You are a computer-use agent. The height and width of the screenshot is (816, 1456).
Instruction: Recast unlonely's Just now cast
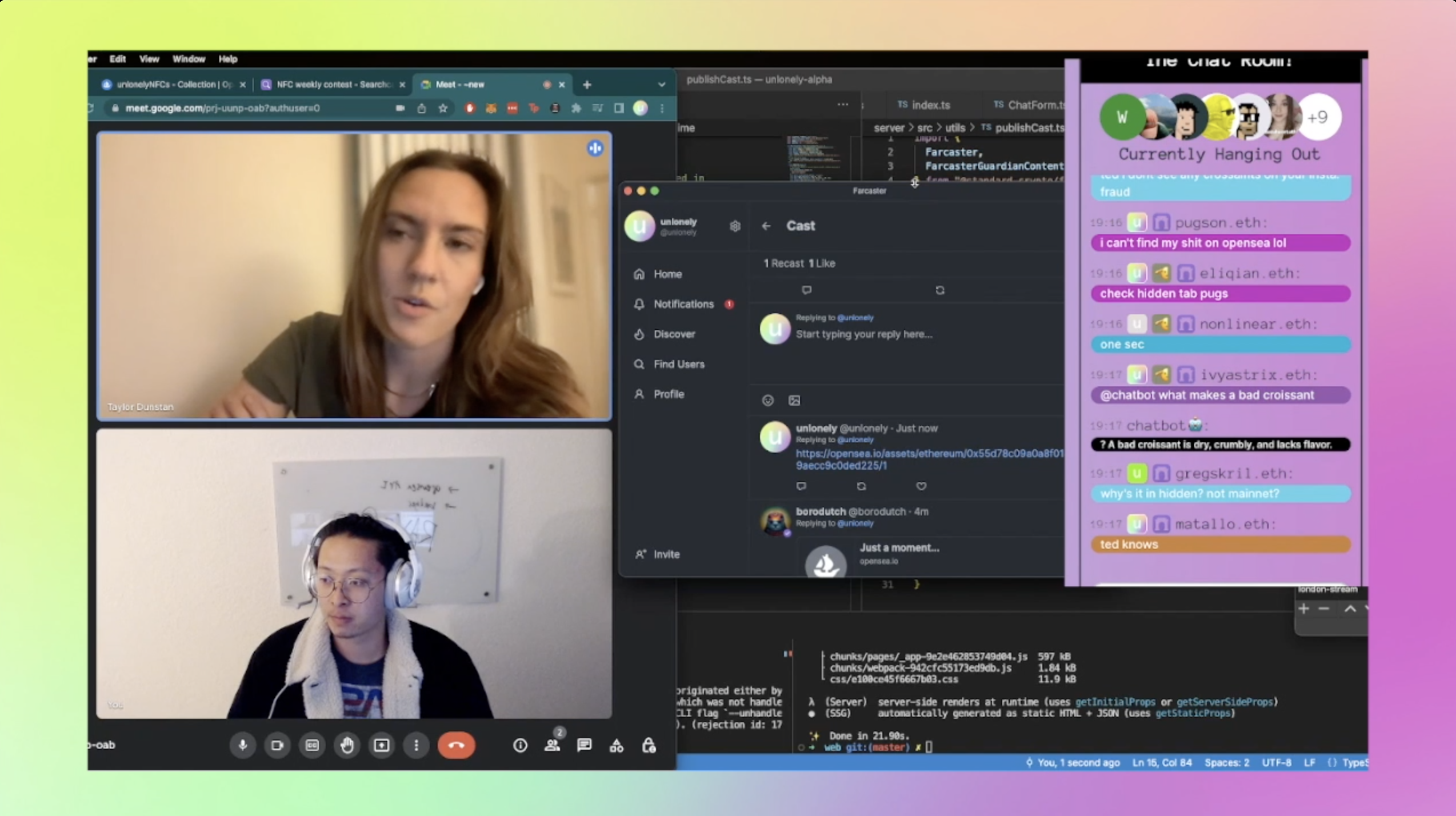pyautogui.click(x=861, y=486)
